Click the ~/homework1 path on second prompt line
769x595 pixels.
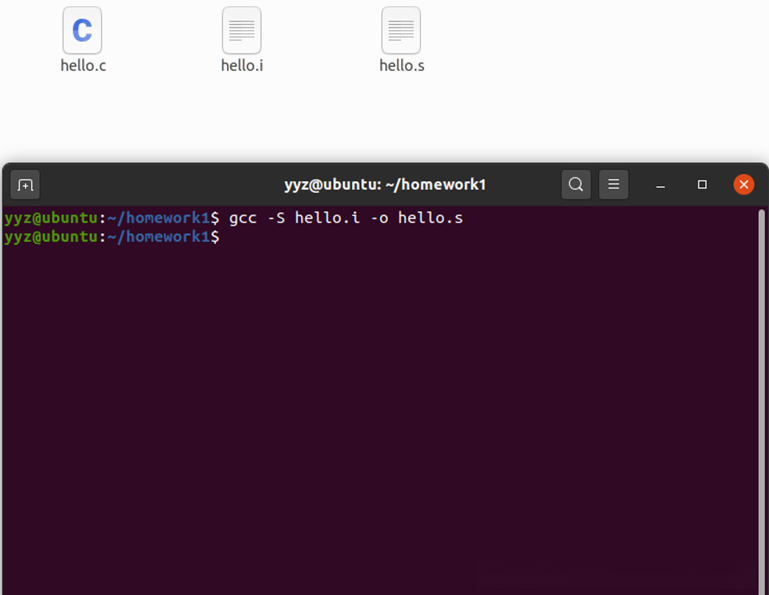point(158,237)
